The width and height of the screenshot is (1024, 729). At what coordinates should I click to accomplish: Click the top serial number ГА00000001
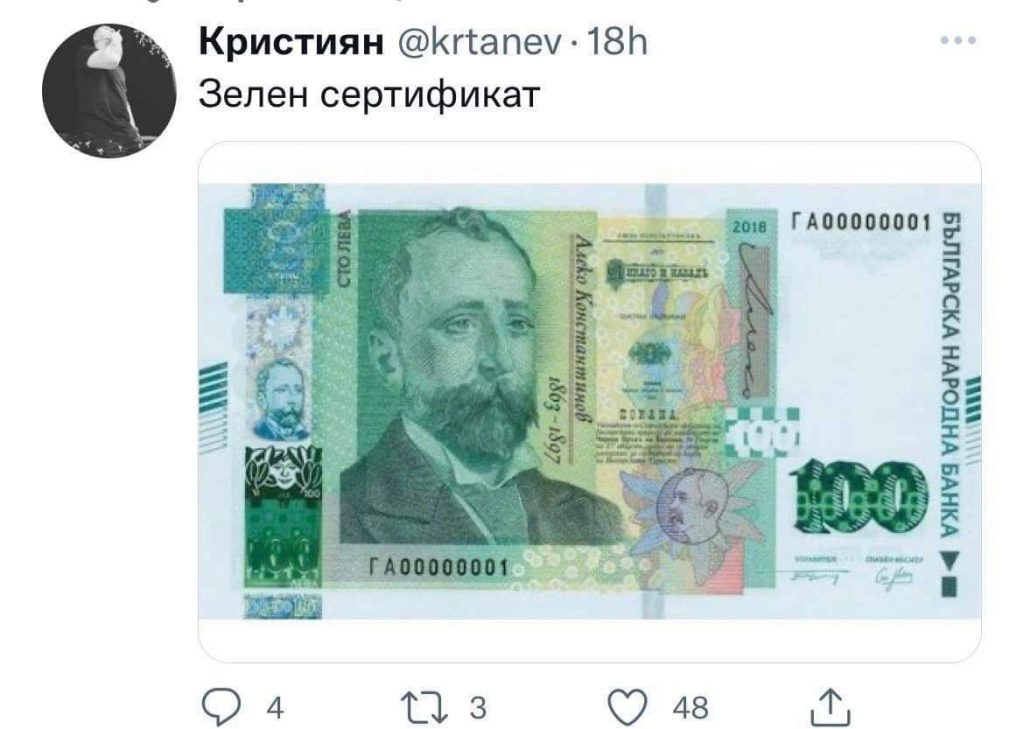[860, 223]
